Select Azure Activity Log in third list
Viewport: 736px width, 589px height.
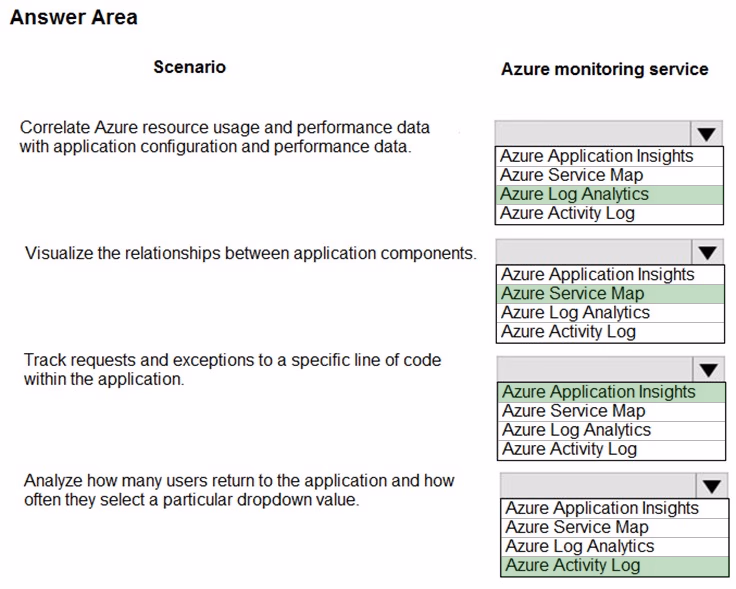pos(612,450)
